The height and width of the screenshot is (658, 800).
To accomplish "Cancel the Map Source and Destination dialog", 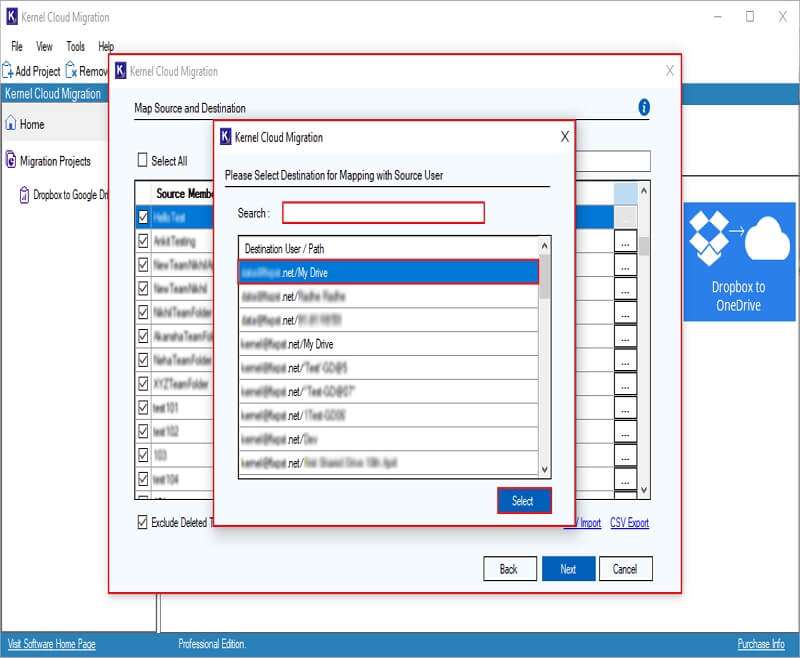I will [x=626, y=569].
